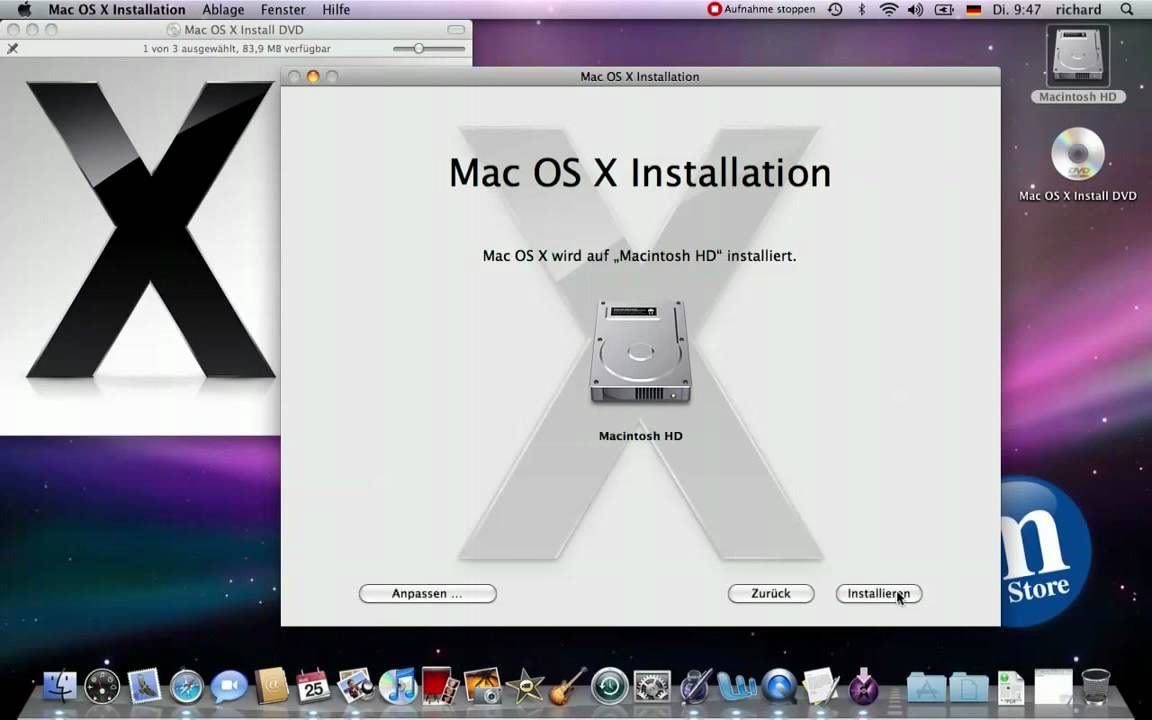The height and width of the screenshot is (720, 1152).
Task: Open Address Book in the Dock
Action: pos(271,687)
